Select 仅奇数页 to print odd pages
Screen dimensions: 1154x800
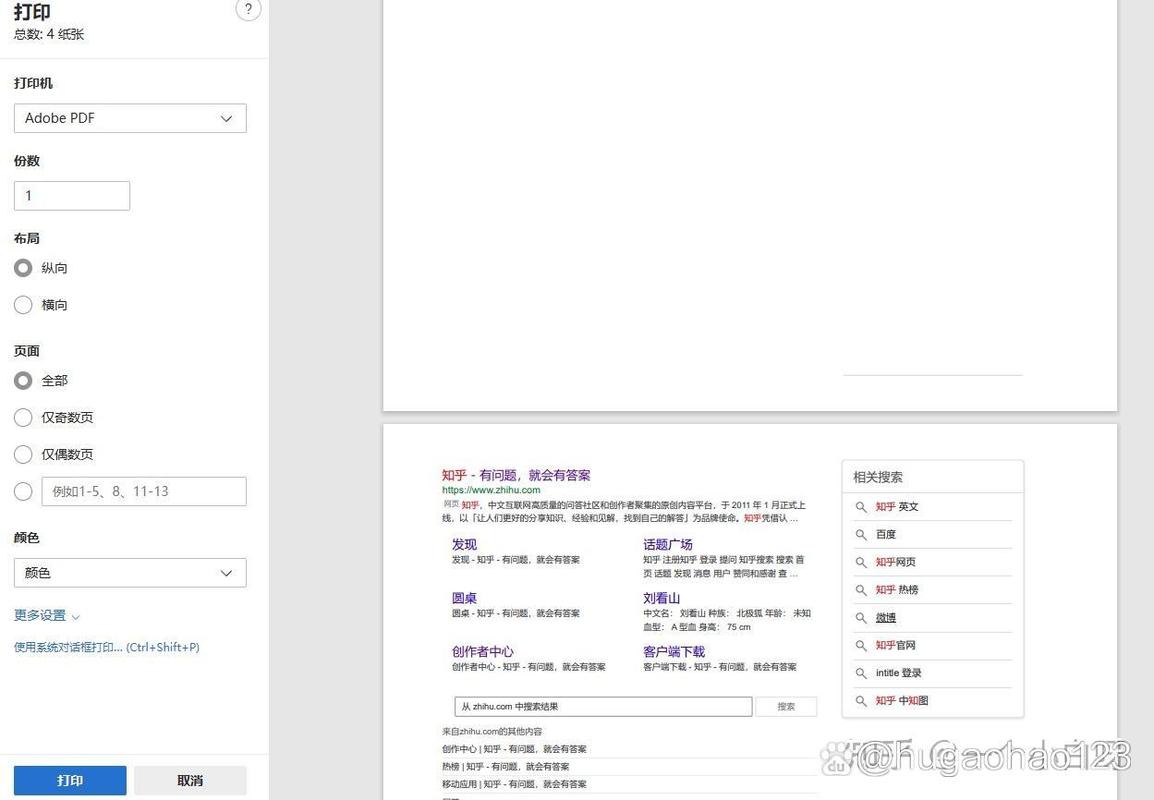(x=23, y=417)
